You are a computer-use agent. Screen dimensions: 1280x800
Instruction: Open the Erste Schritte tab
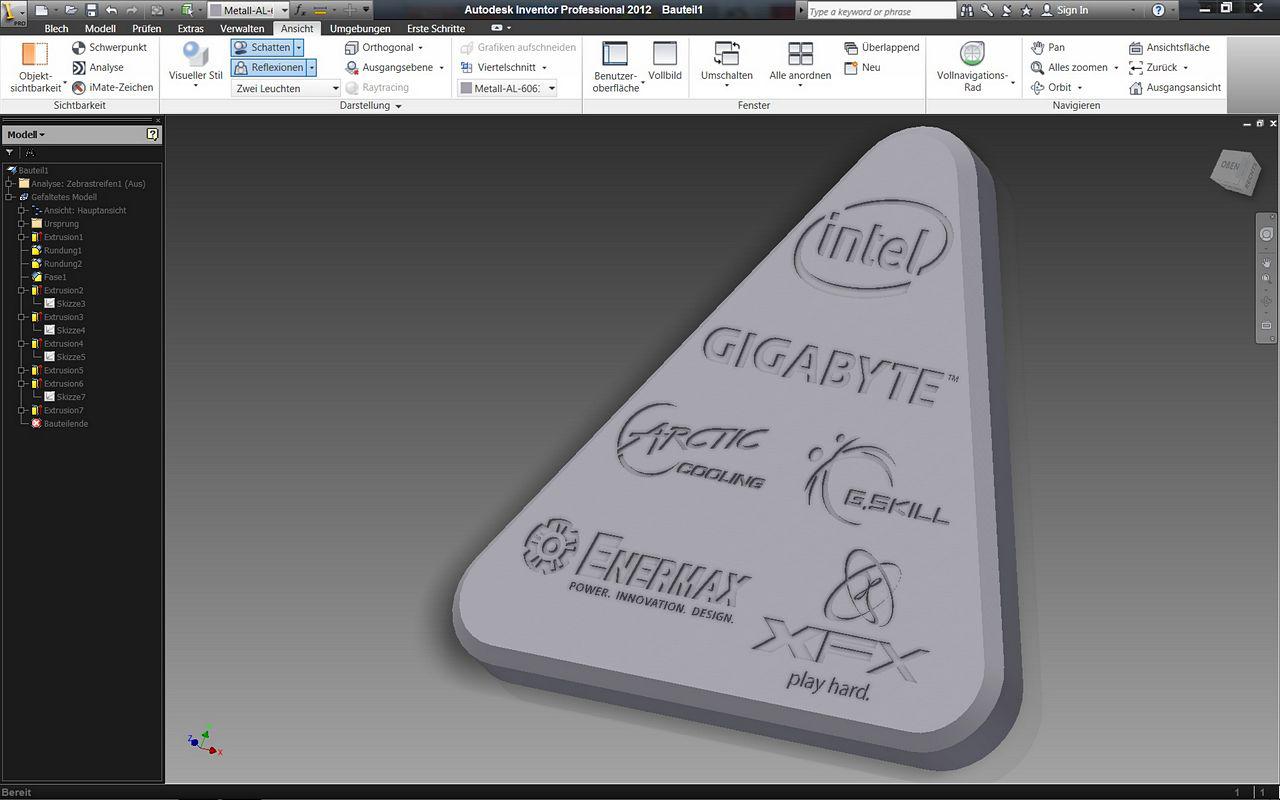click(436, 29)
